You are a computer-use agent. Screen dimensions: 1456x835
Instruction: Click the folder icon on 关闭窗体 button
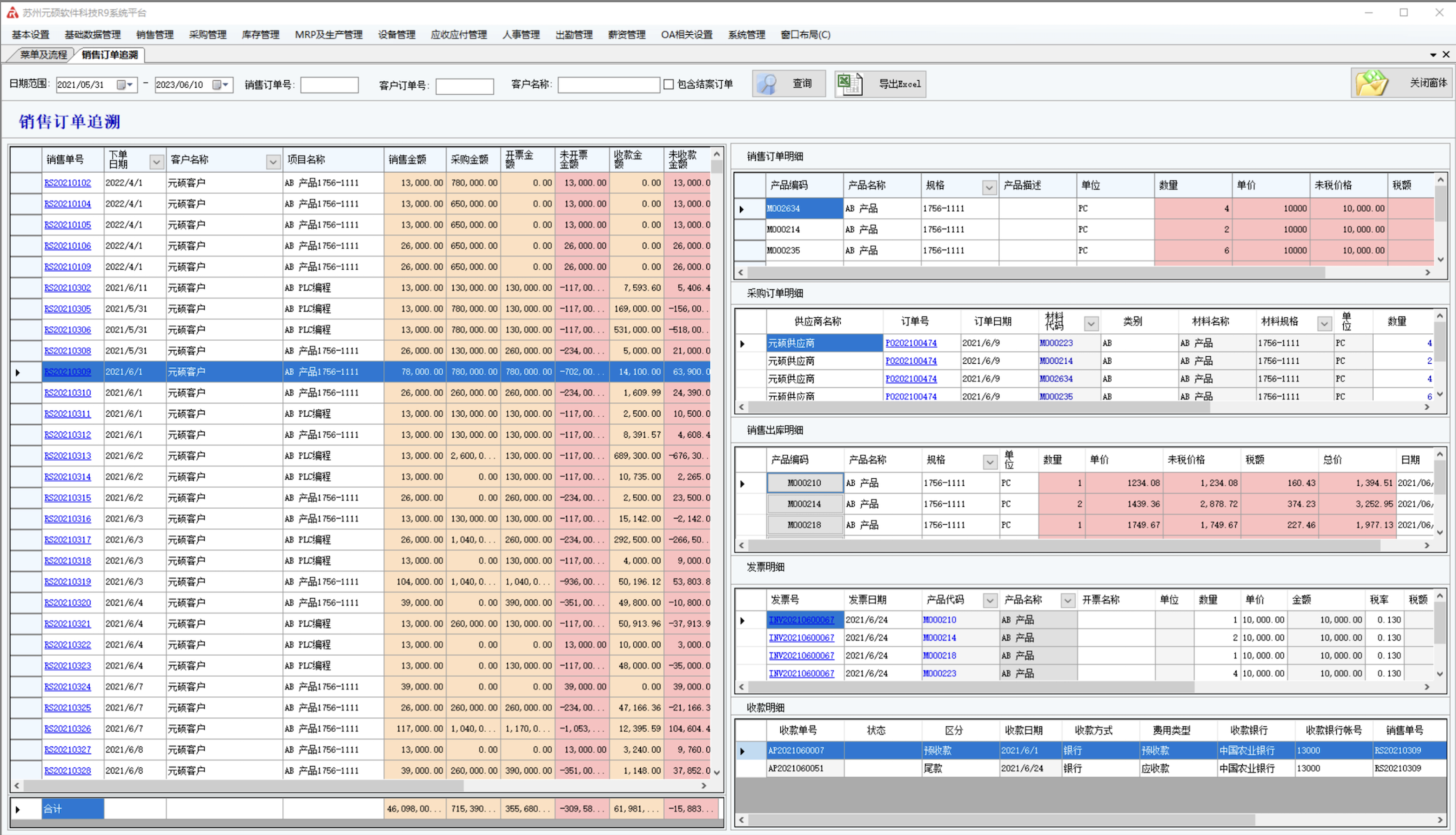[1371, 83]
